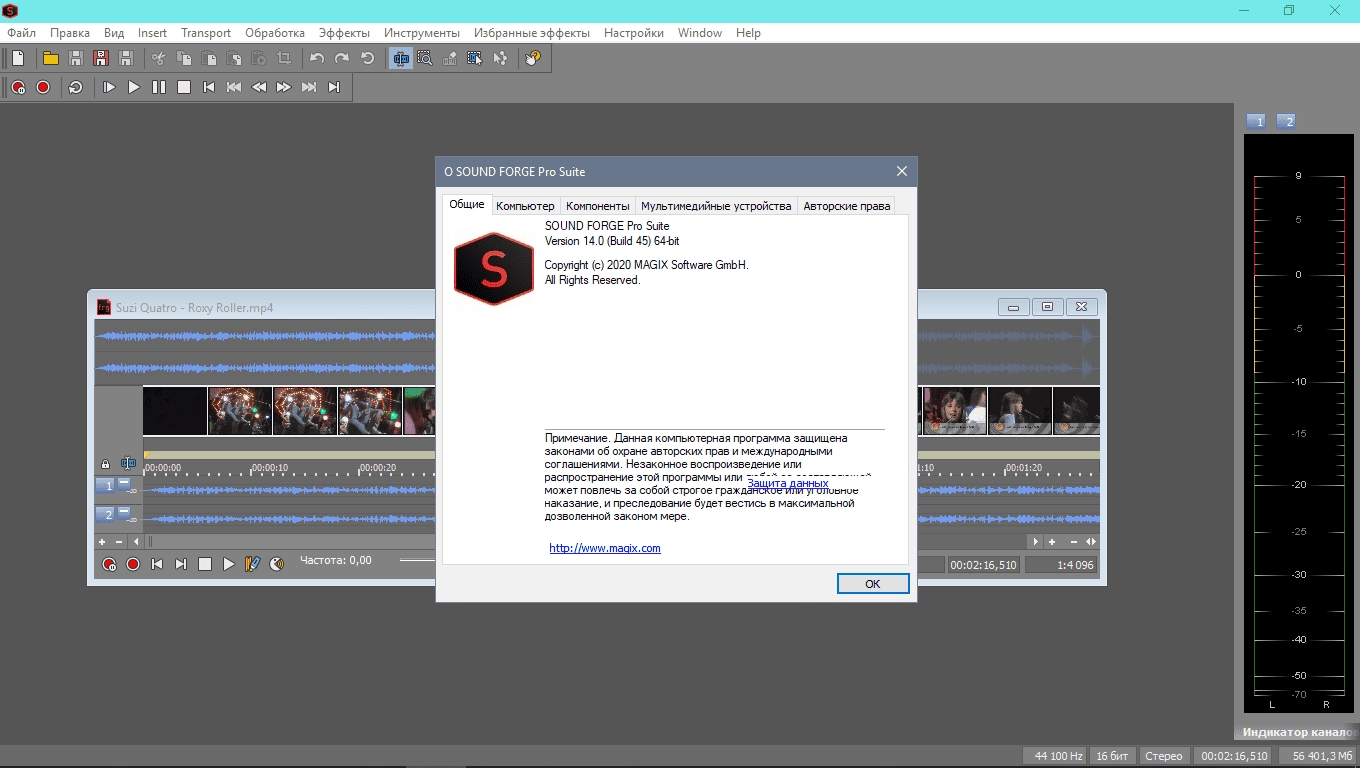The height and width of the screenshot is (768, 1360).
Task: Switch to the Компьютер tab in About dialog
Action: pos(525,206)
